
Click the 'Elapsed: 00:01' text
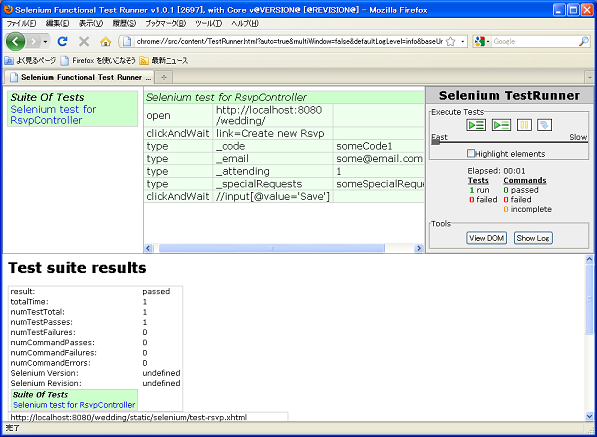[496, 171]
